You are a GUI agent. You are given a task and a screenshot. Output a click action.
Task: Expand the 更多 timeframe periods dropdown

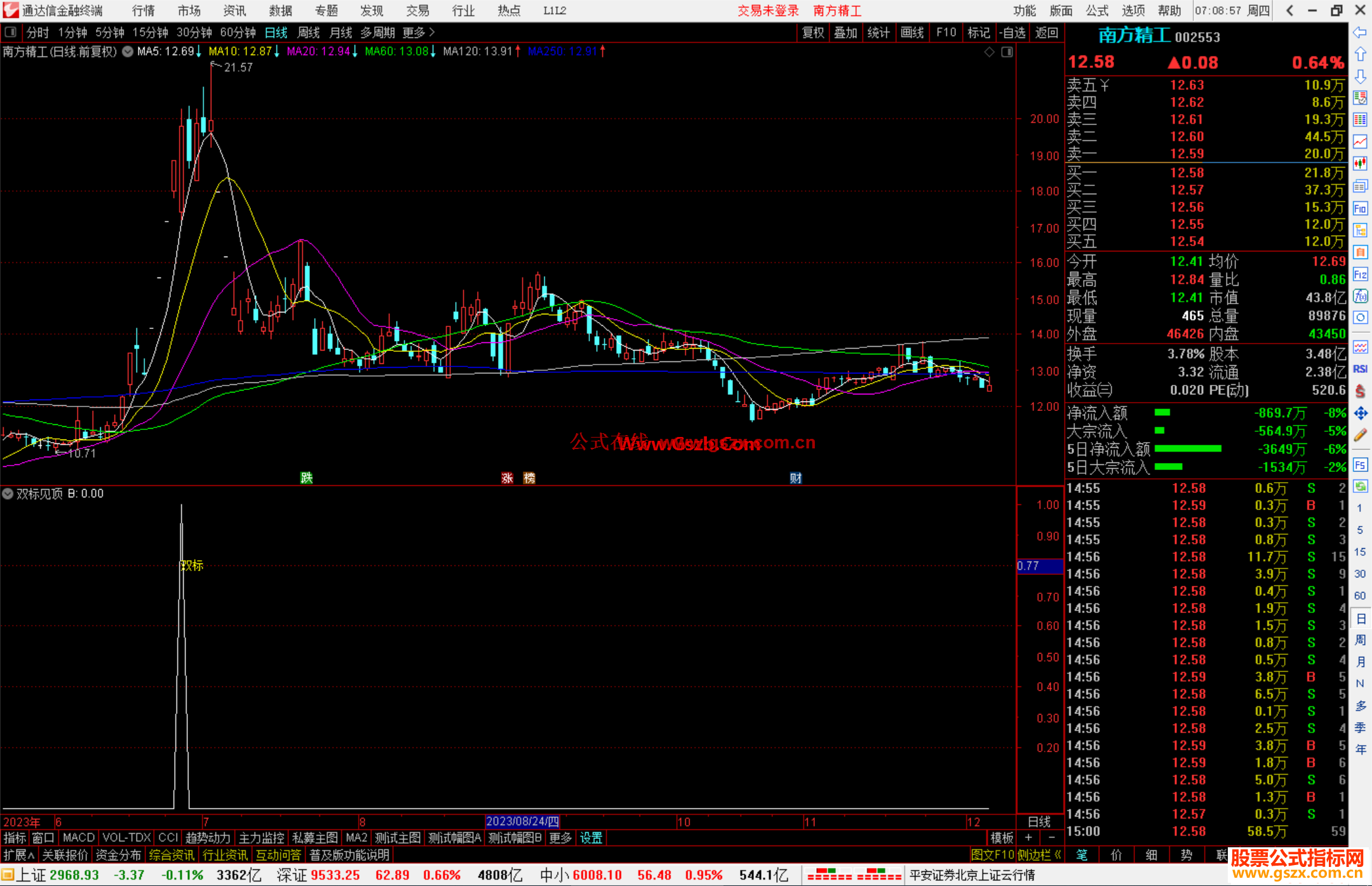(x=418, y=32)
